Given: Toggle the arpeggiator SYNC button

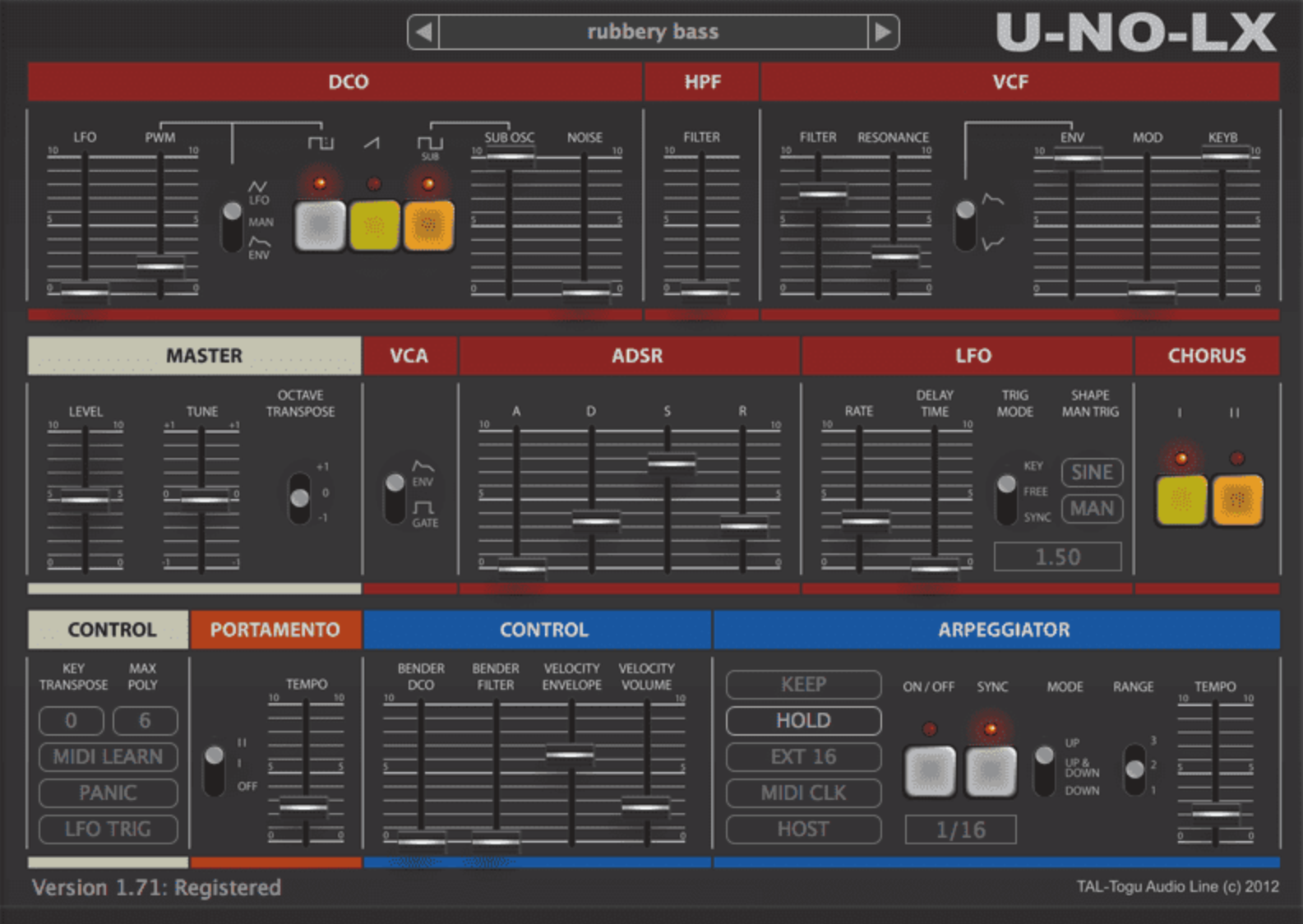Looking at the screenshot, I should [x=991, y=771].
